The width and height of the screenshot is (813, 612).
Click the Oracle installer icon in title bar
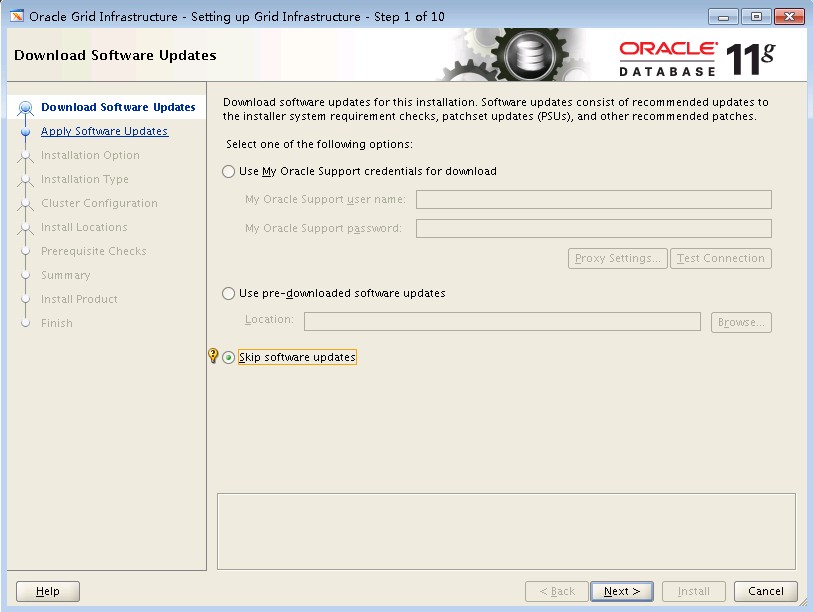tap(17, 16)
